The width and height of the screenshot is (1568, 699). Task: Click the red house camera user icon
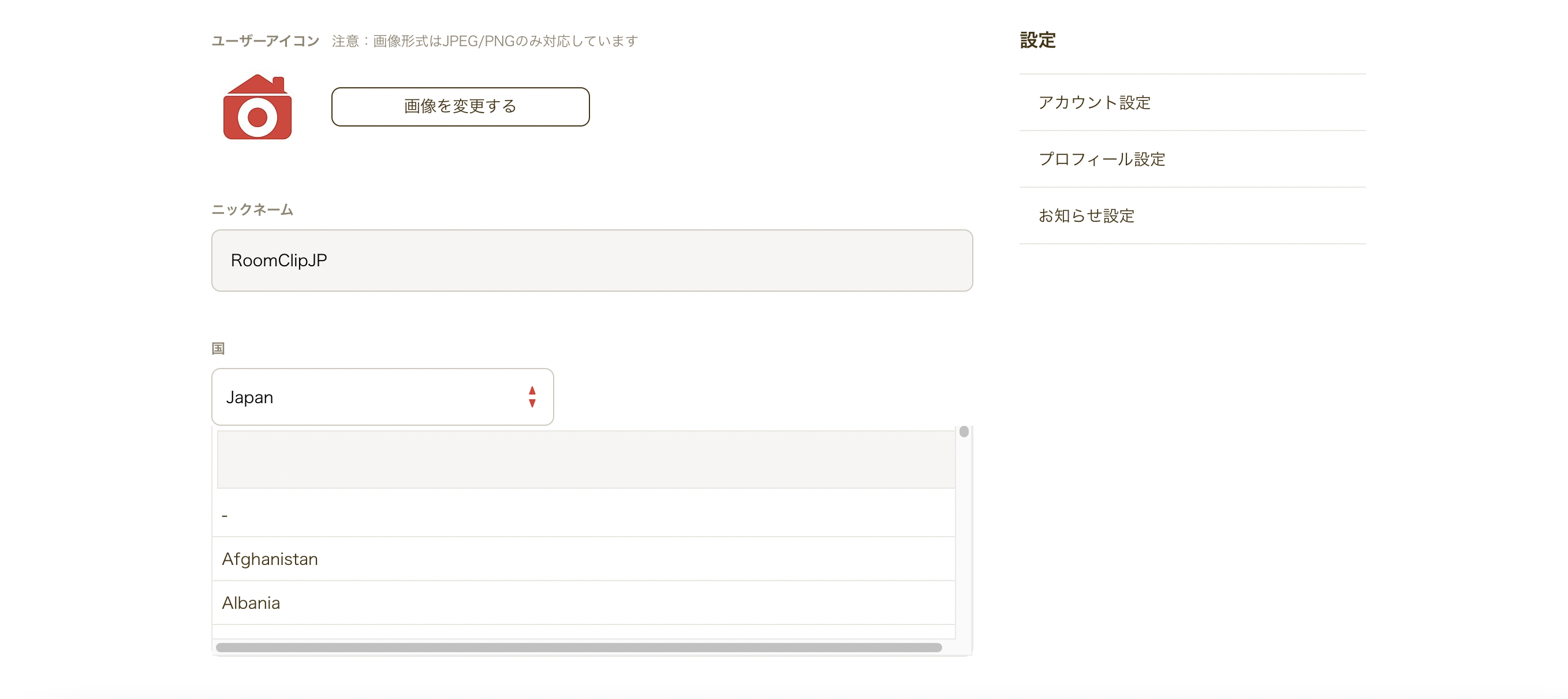click(x=257, y=106)
